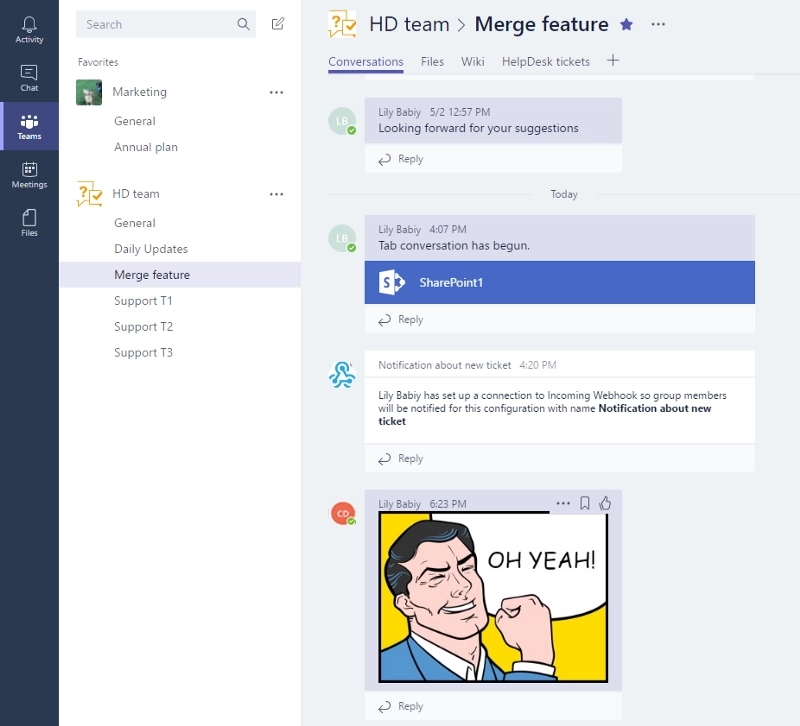Start a new chat with compose icon
The height and width of the screenshot is (726, 800).
pyautogui.click(x=278, y=24)
